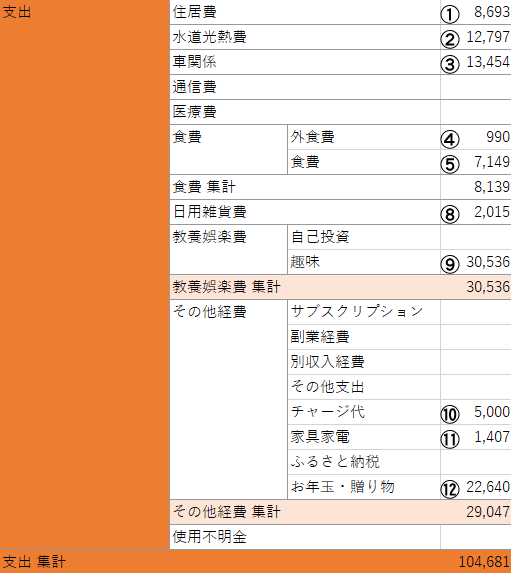Select the 住居費 category cell
The height and width of the screenshot is (573, 511).
tap(305, 12)
